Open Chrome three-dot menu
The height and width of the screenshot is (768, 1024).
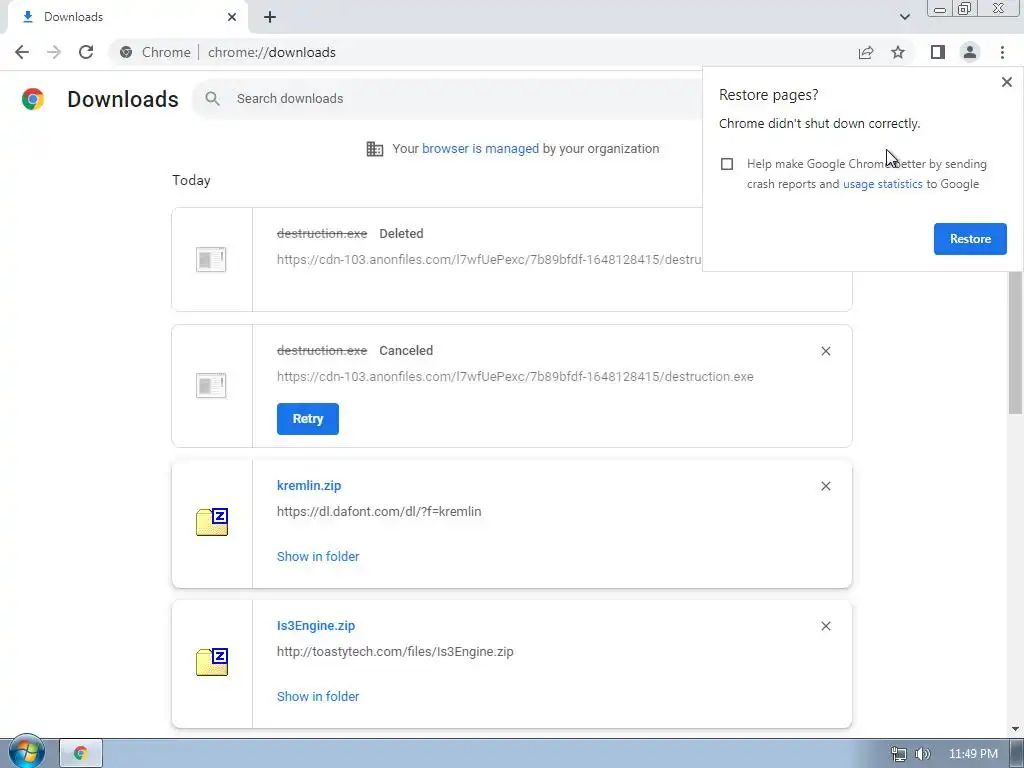1002,52
